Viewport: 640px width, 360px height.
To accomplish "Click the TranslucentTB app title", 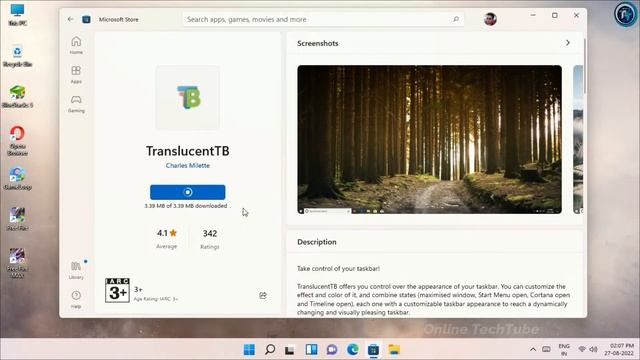I will [x=188, y=151].
